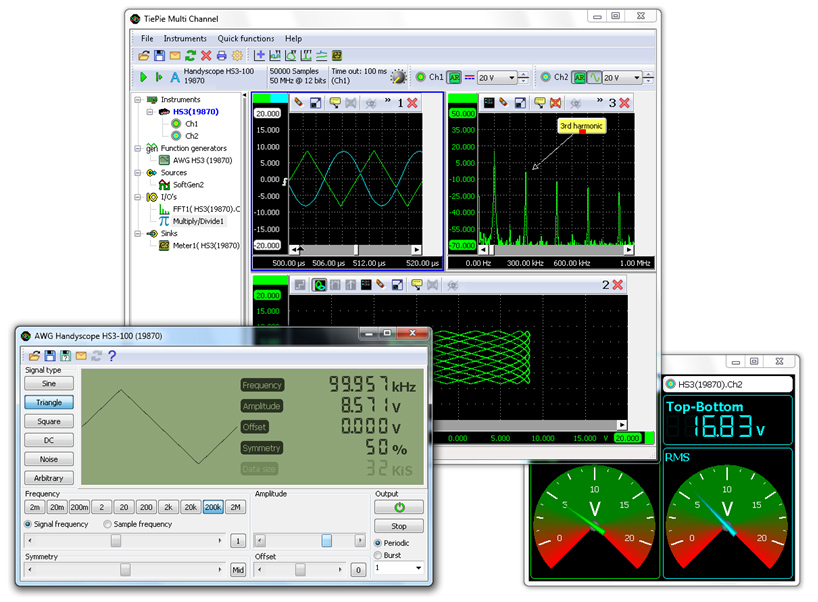
Task: Click the one-shot measurement play icon
Action: click(159, 77)
